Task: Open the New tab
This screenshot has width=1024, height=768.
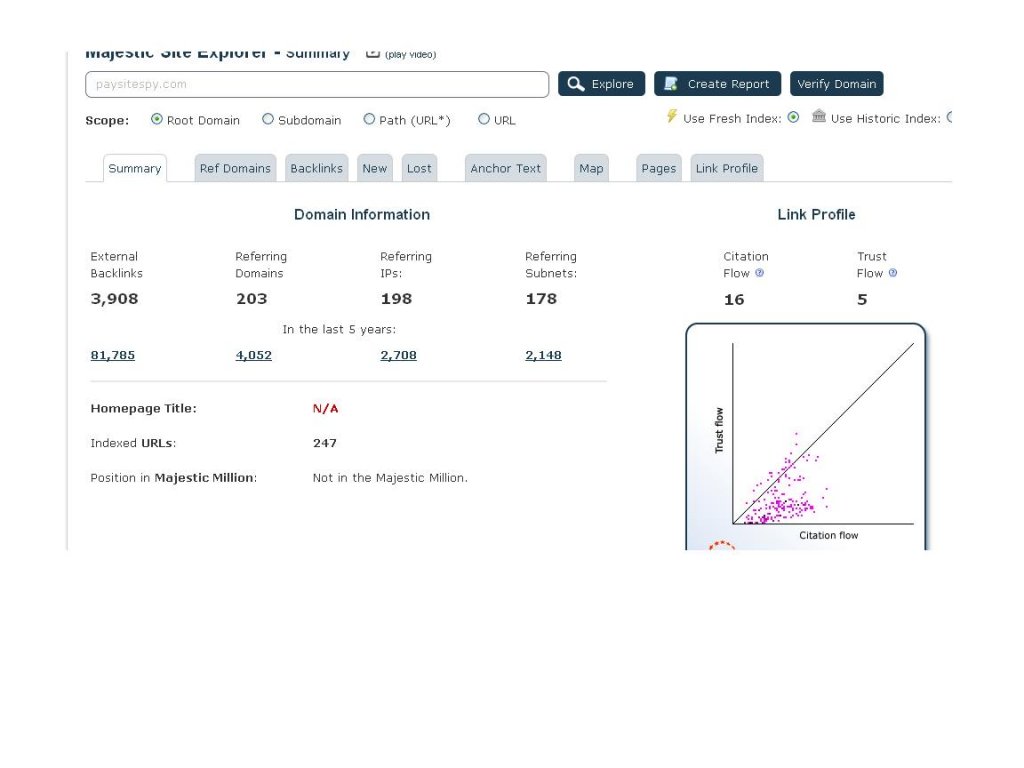Action: coord(375,168)
